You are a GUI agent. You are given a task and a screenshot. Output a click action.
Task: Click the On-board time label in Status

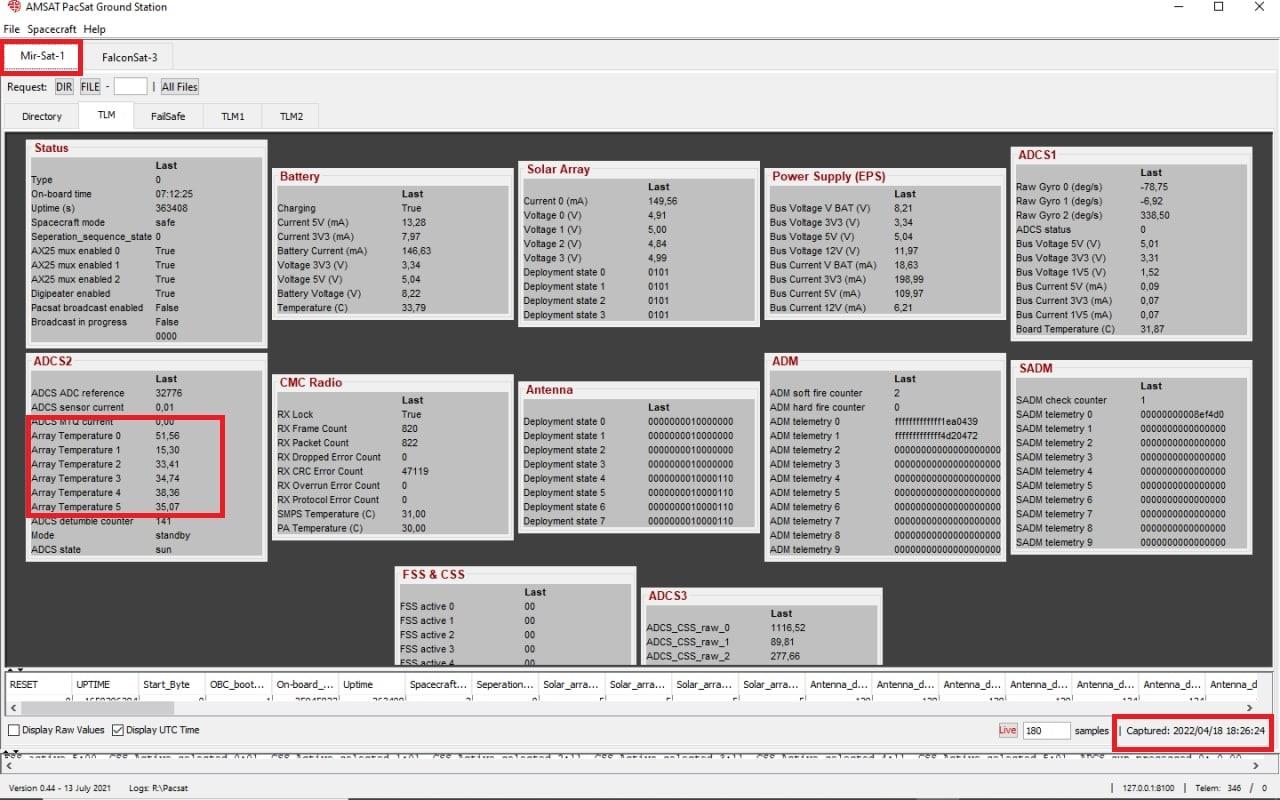(x=61, y=194)
